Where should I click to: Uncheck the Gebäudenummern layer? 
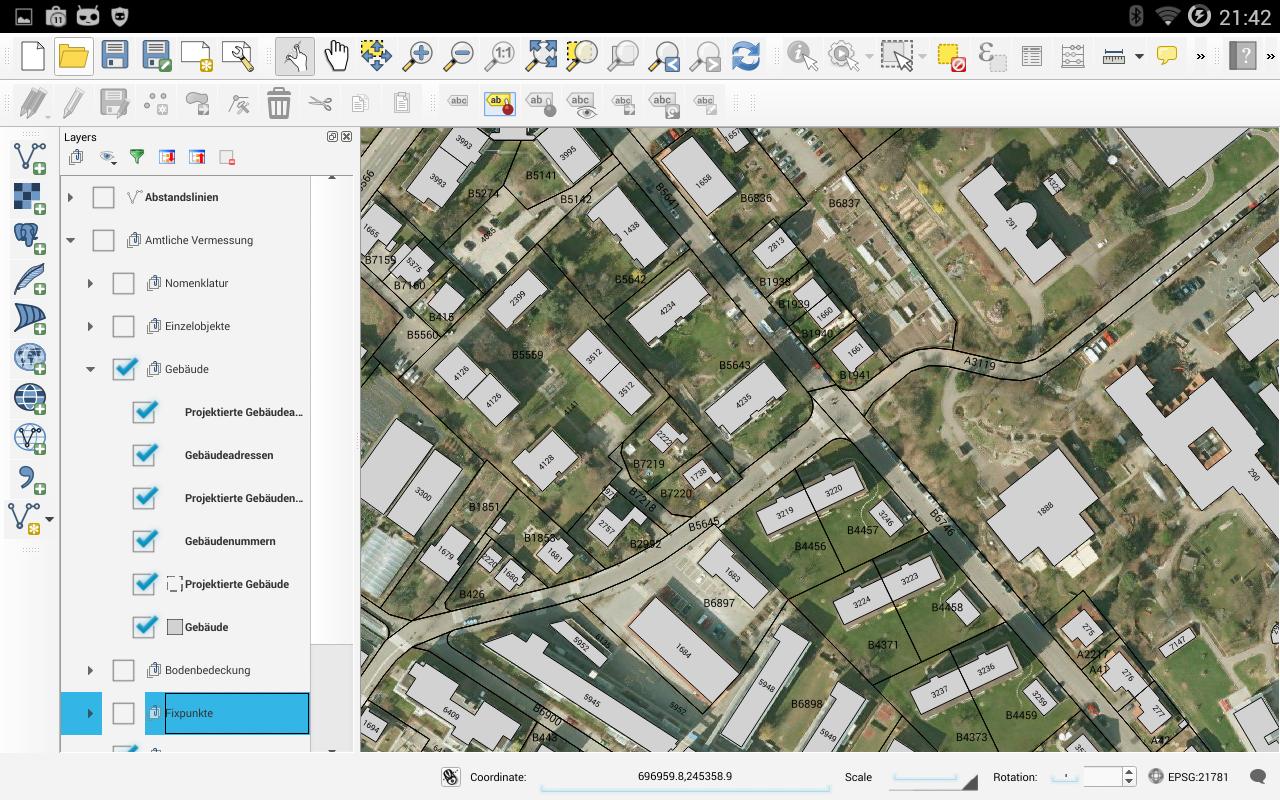click(145, 540)
